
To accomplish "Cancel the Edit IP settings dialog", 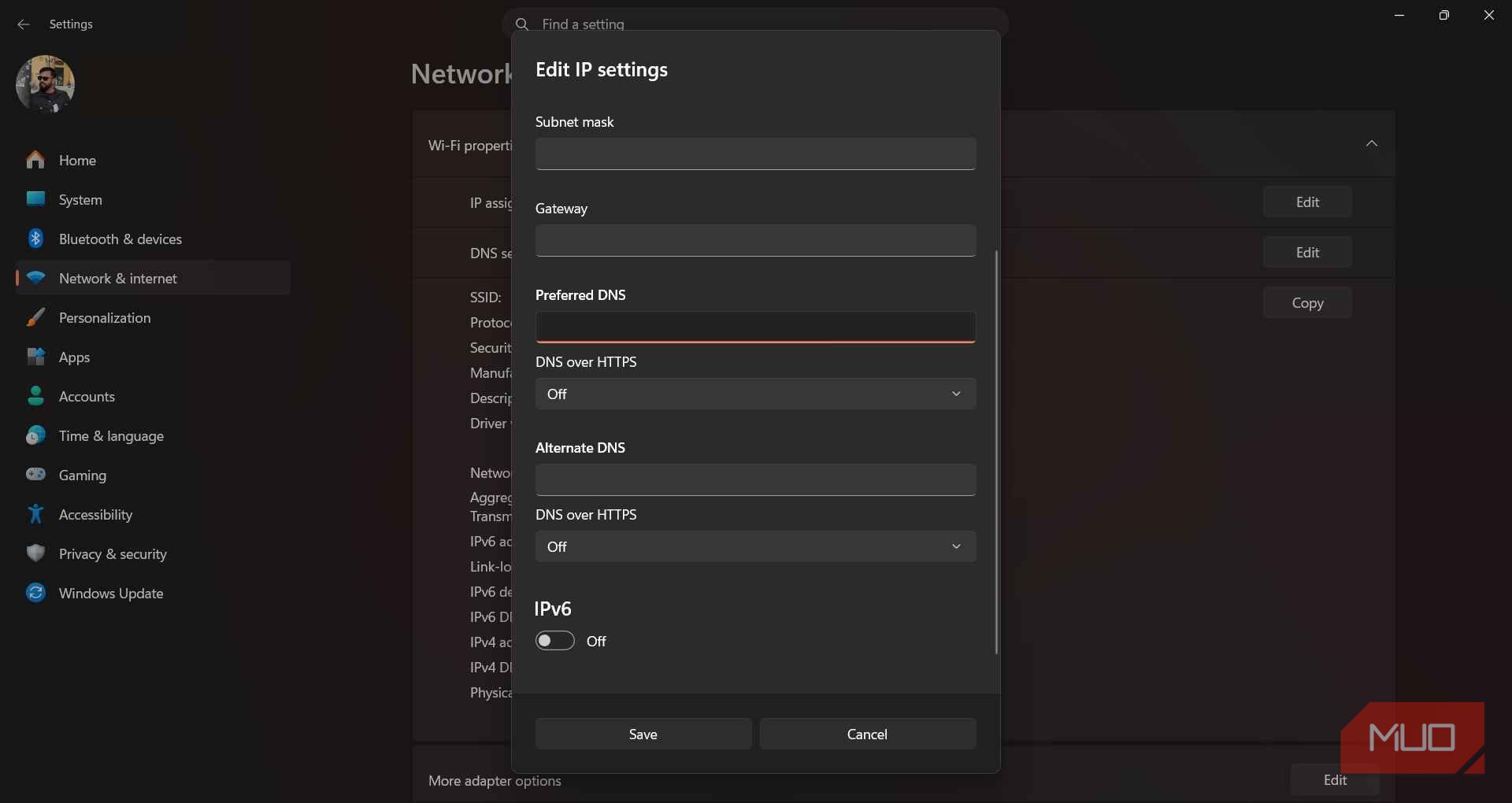I will pyautogui.click(x=868, y=734).
